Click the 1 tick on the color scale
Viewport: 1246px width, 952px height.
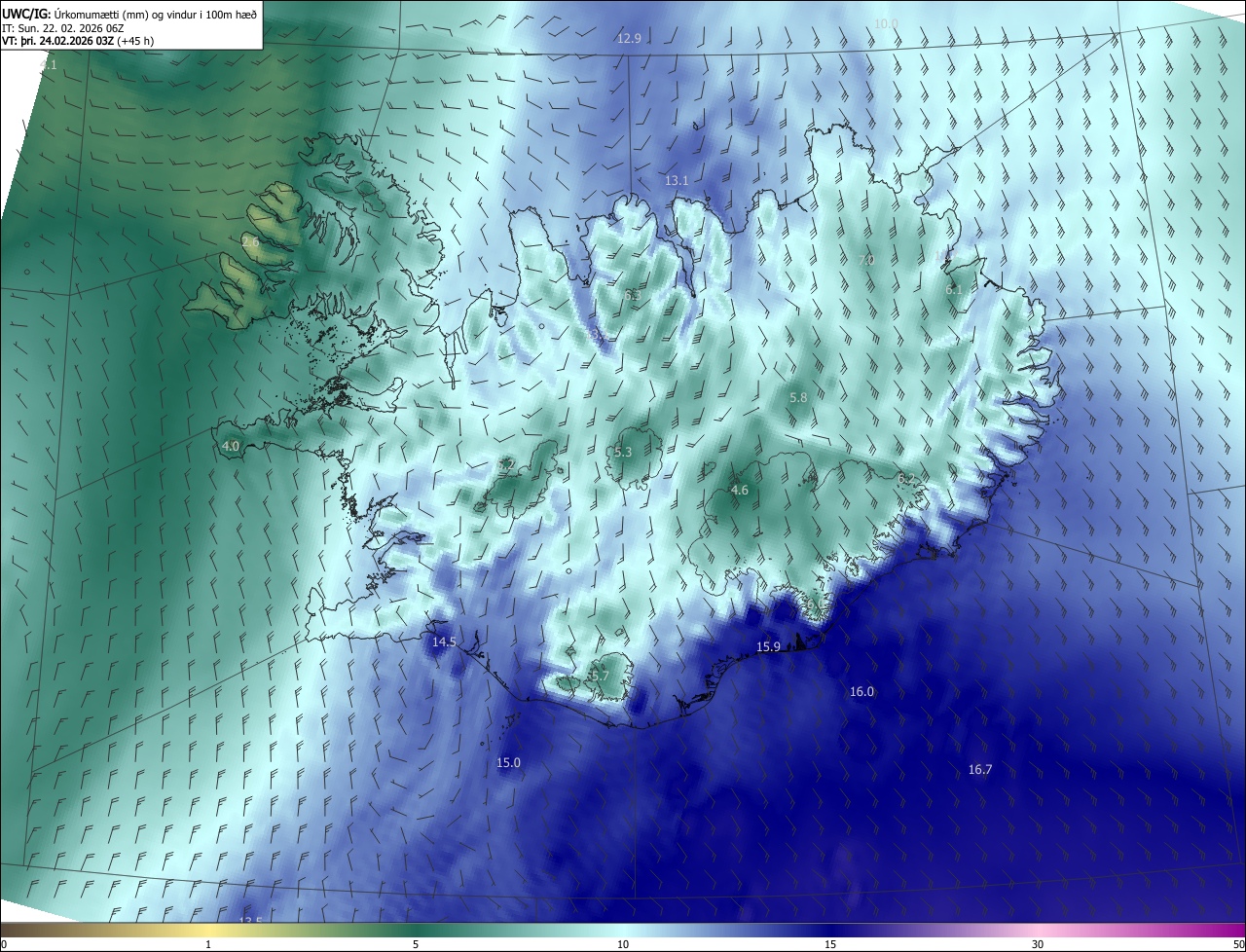pos(208,945)
